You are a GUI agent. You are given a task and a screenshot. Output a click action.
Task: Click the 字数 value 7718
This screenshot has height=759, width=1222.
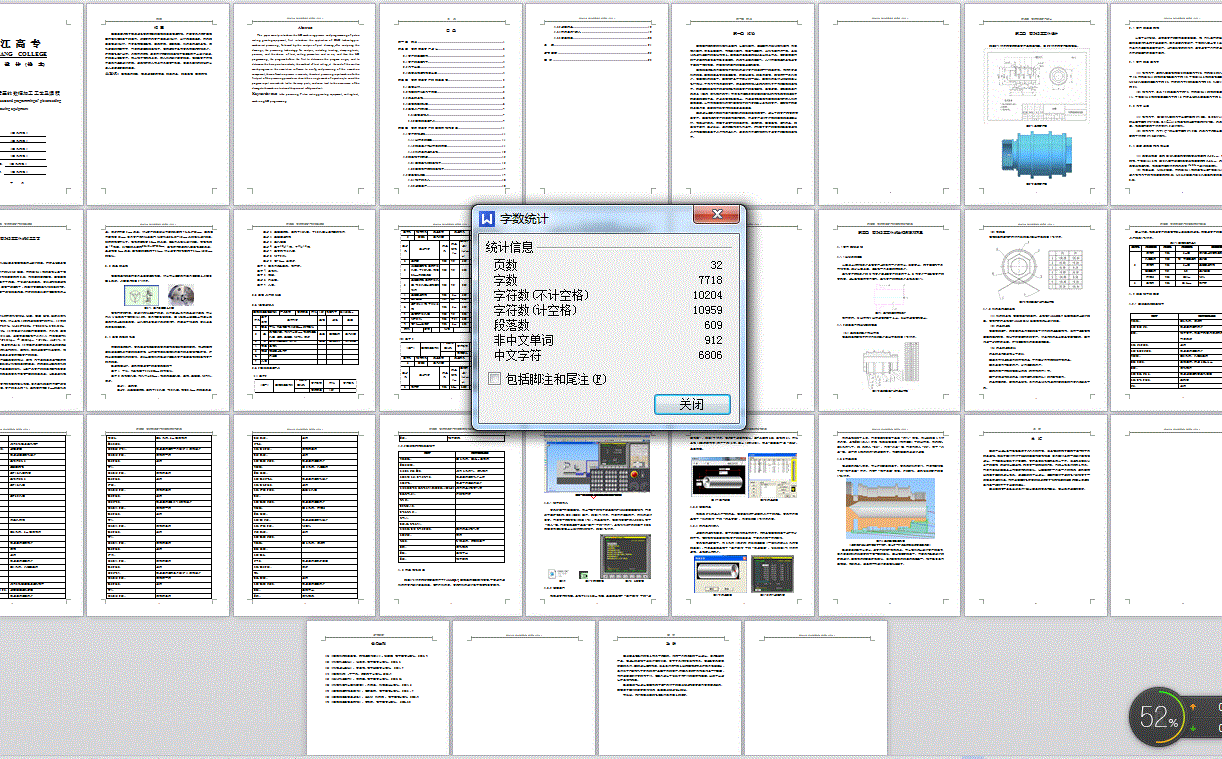[709, 280]
